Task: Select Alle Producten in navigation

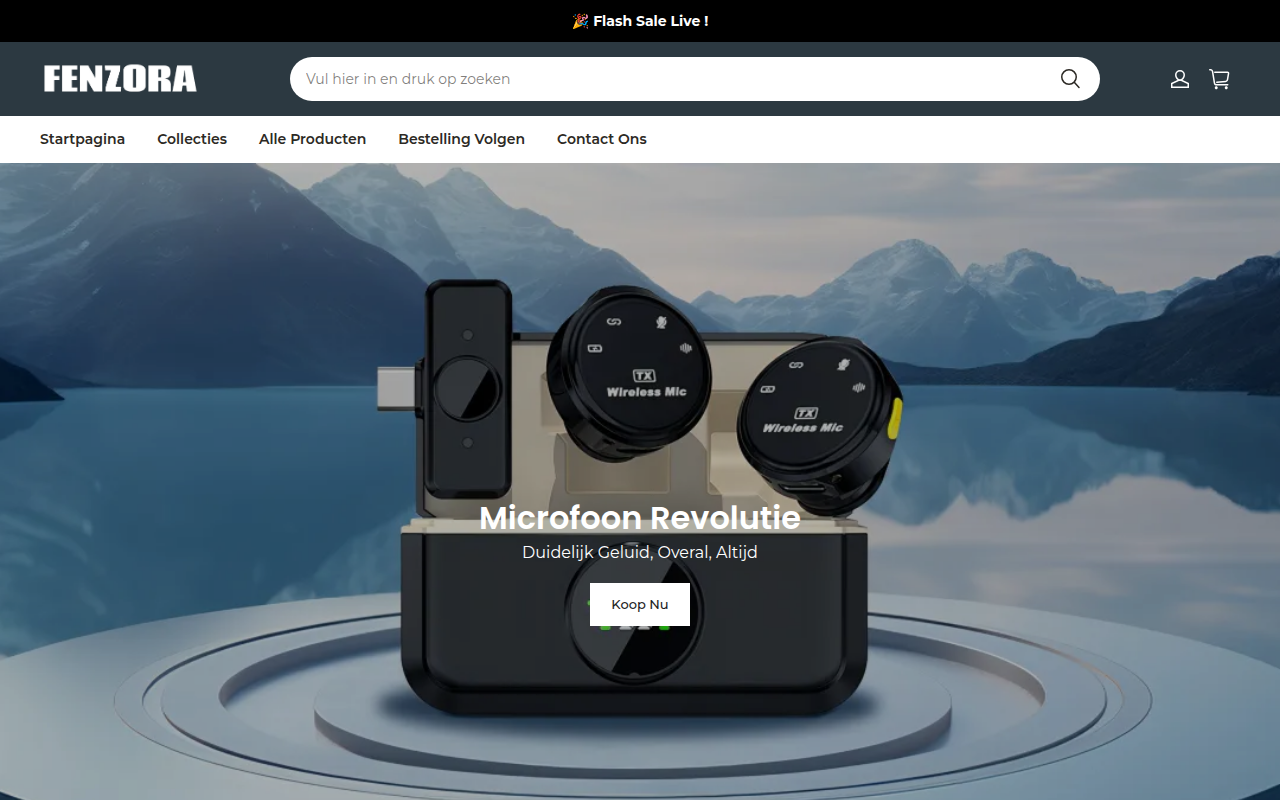Action: point(312,139)
